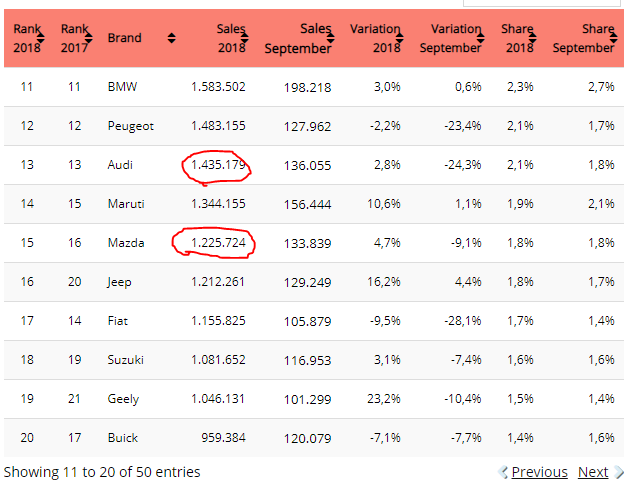Go to the Previous page link

coord(539,472)
